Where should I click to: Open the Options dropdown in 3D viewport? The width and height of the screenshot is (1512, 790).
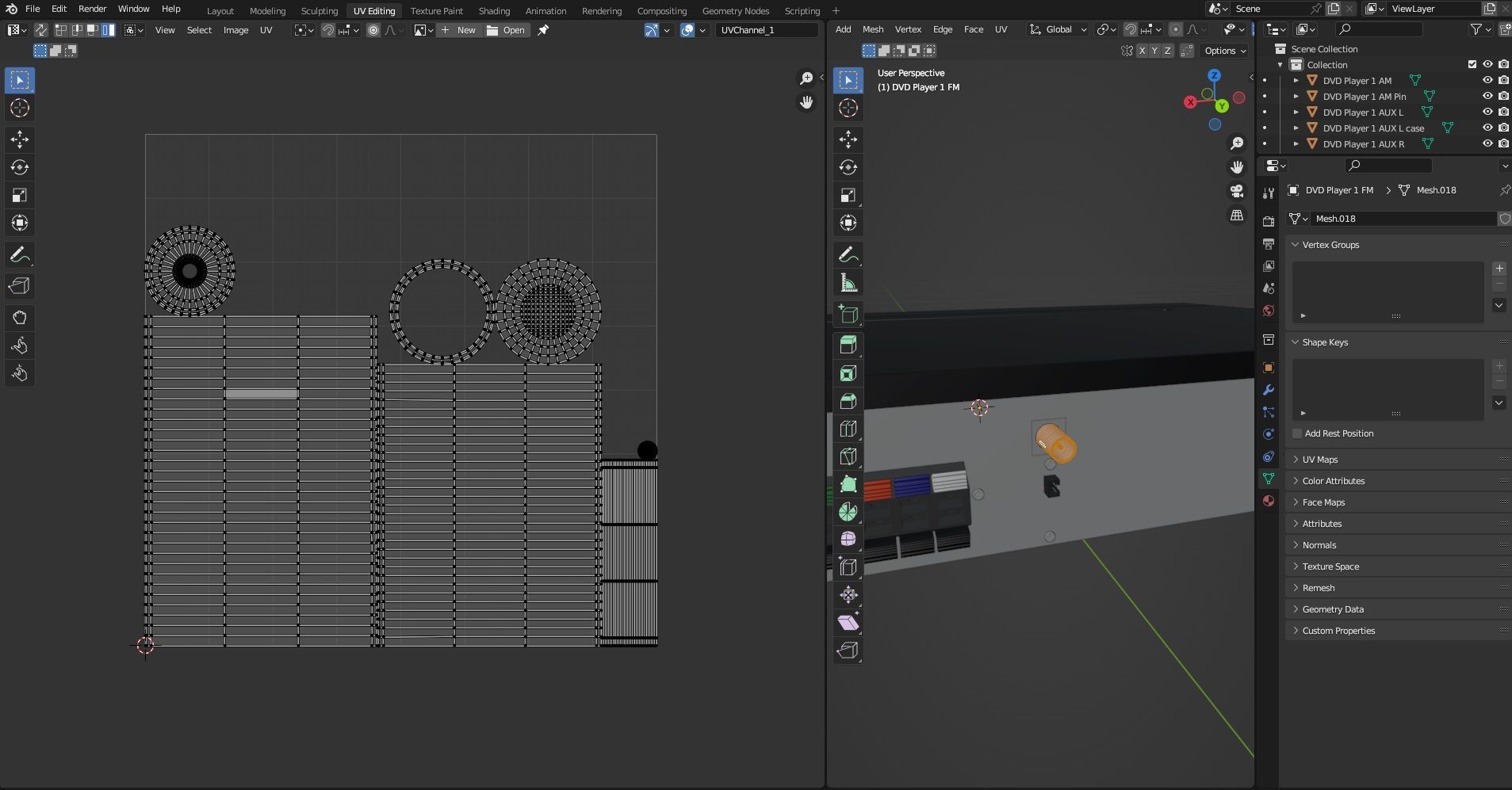(x=1224, y=51)
